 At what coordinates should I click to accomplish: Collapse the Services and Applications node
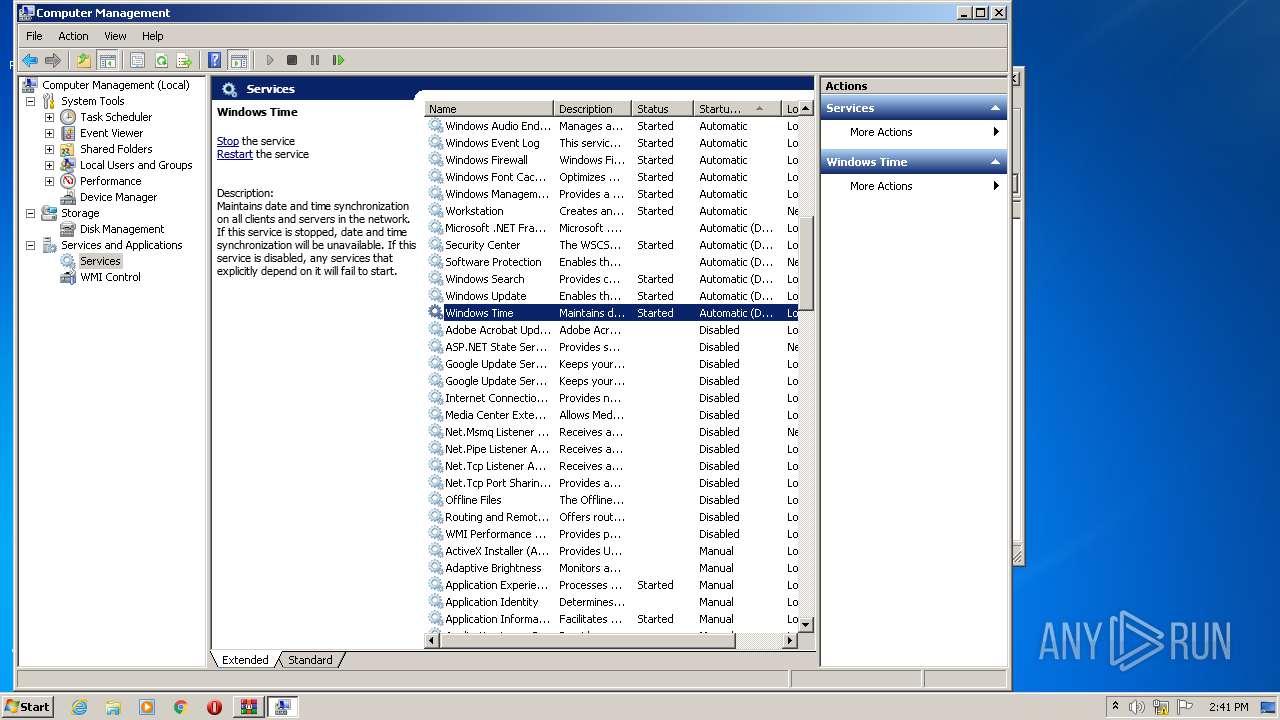pos(30,245)
